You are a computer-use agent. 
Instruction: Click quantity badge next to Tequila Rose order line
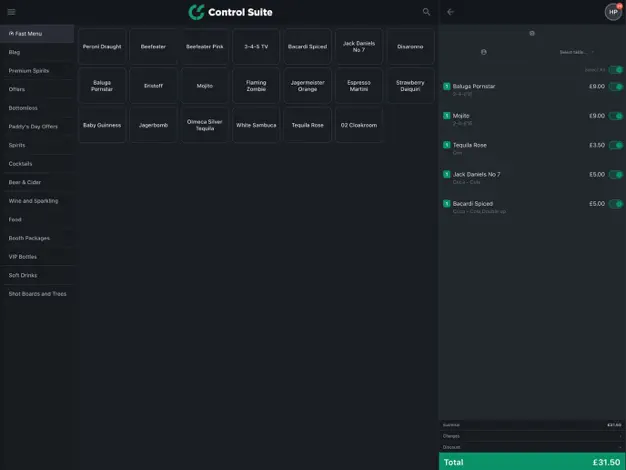(447, 145)
